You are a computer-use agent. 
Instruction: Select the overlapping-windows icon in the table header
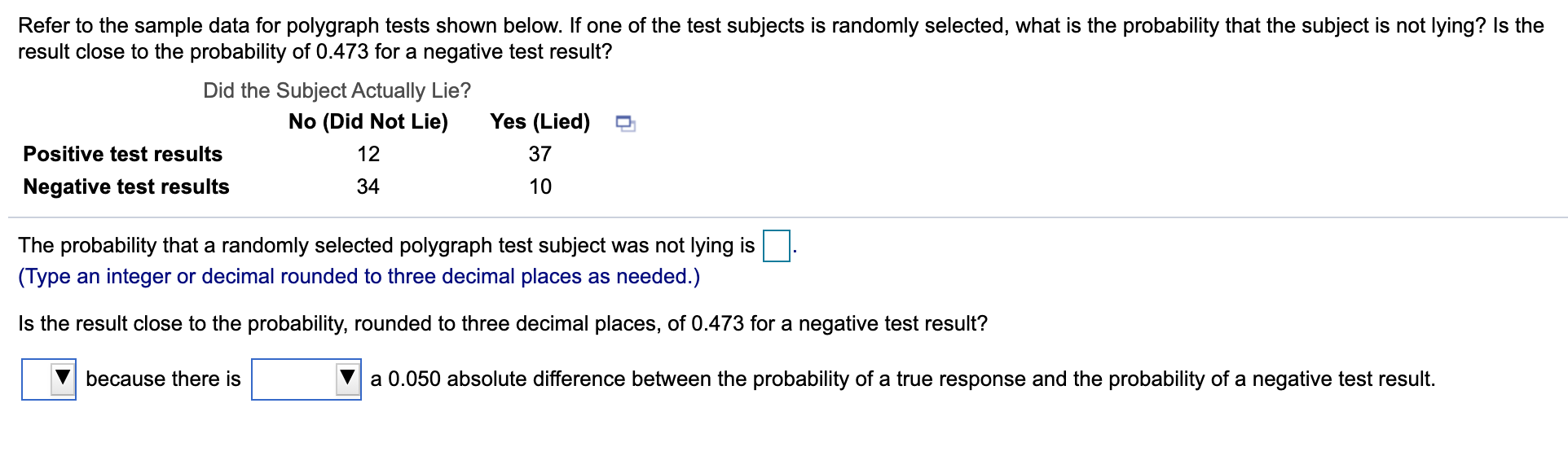(624, 123)
